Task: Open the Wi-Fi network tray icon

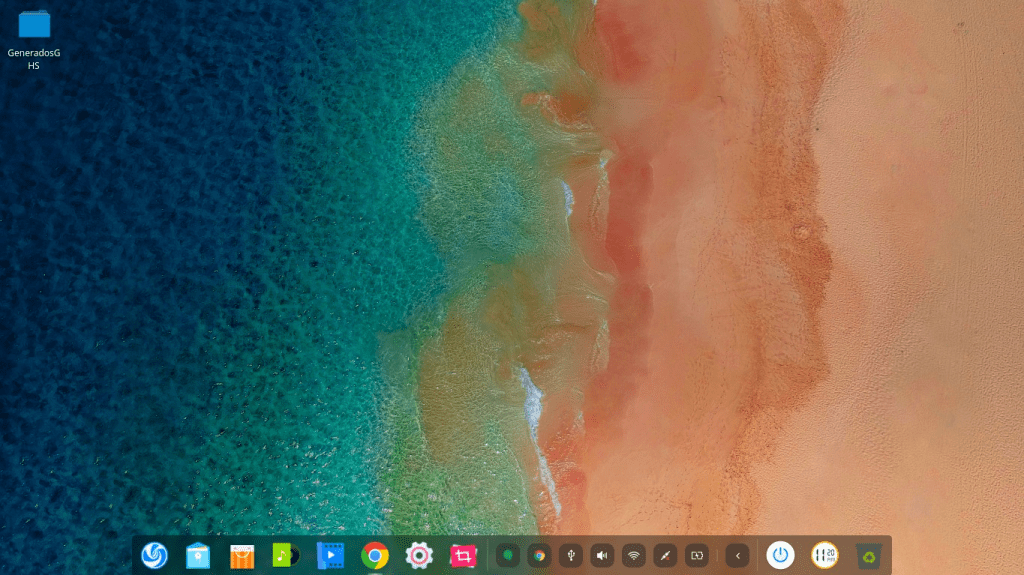Action: (632, 555)
